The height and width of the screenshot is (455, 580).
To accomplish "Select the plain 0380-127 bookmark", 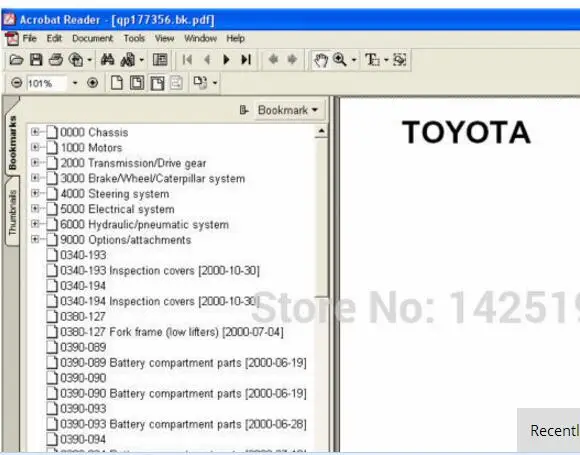I will pos(83,317).
